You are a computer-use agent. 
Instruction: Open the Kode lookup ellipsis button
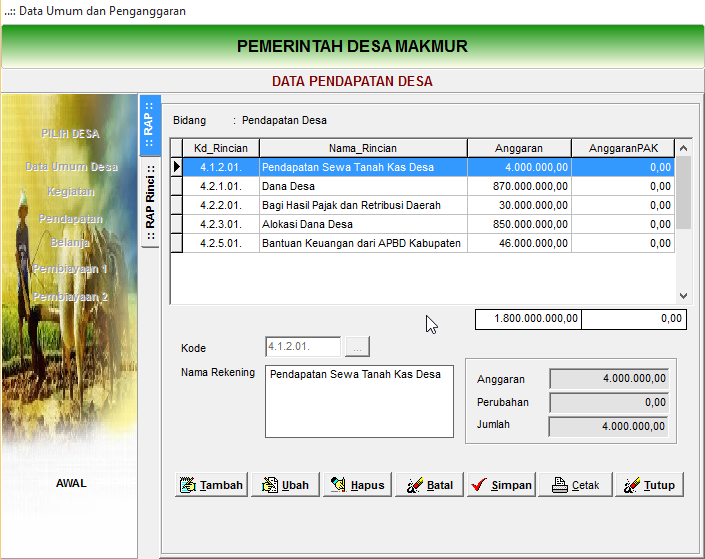pyautogui.click(x=358, y=347)
